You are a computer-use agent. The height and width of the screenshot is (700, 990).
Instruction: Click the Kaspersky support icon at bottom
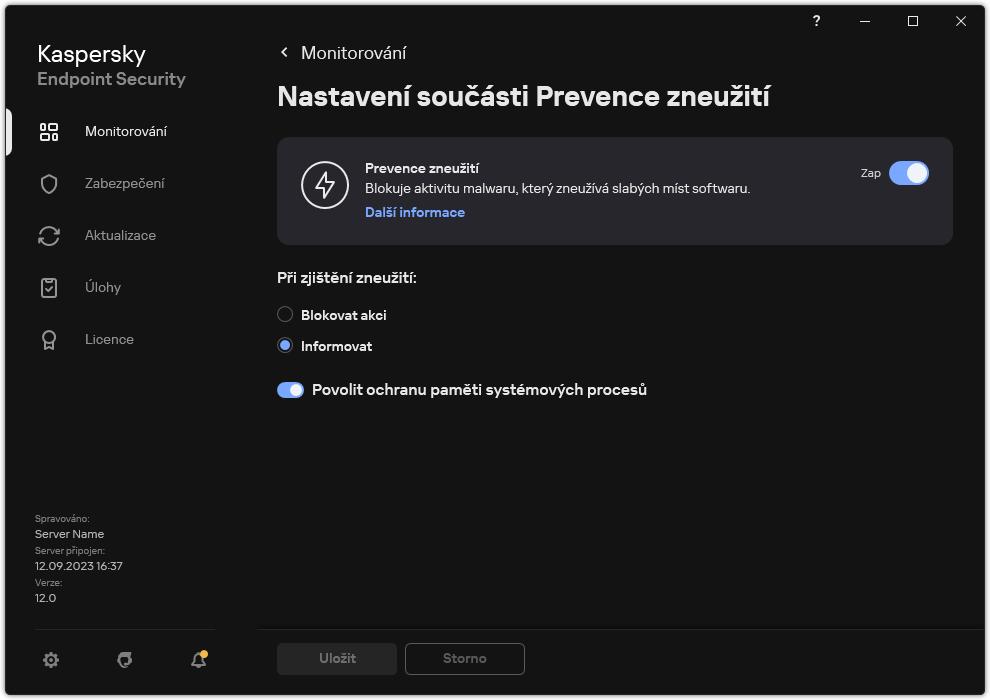tap(124, 660)
